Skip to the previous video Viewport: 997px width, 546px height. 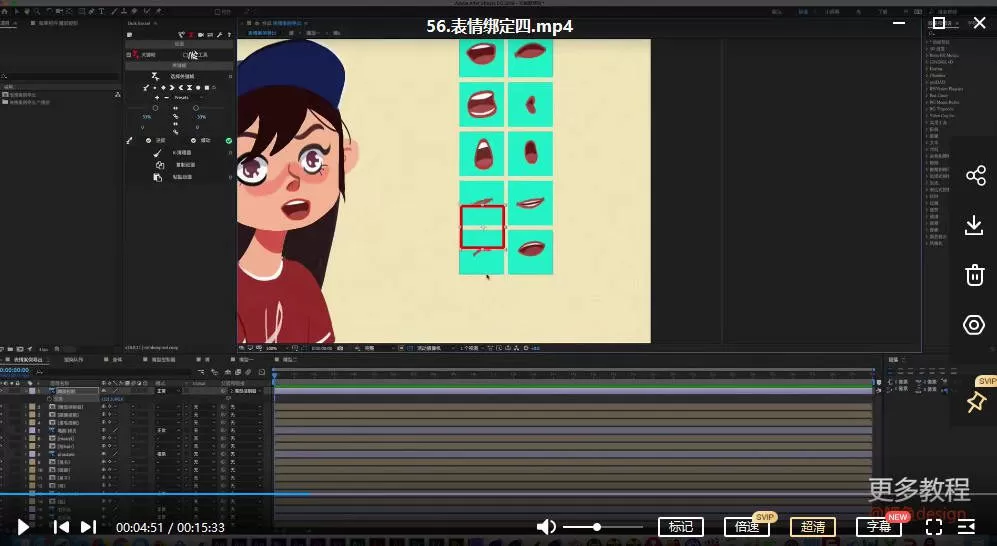(61, 526)
